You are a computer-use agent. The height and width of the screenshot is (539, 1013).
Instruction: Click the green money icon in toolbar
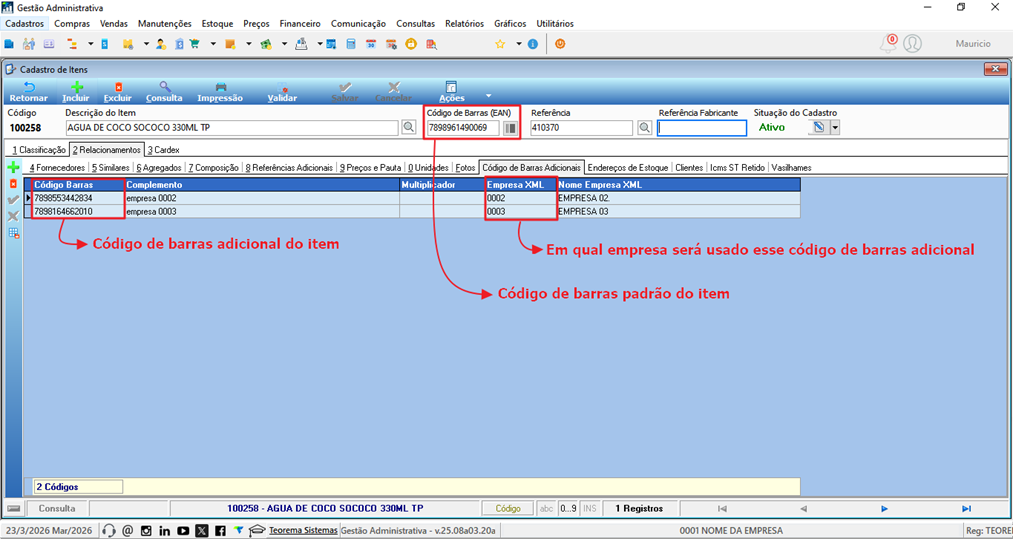(x=265, y=44)
